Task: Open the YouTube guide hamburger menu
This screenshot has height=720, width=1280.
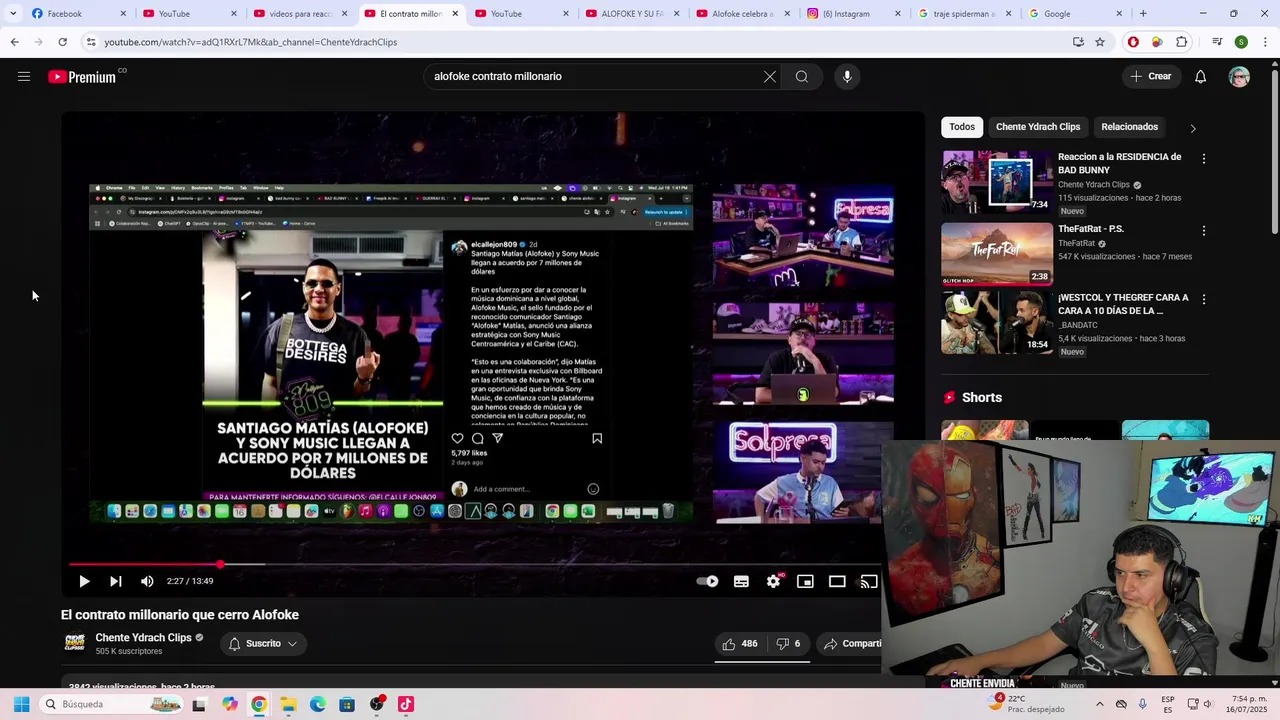Action: (24, 76)
